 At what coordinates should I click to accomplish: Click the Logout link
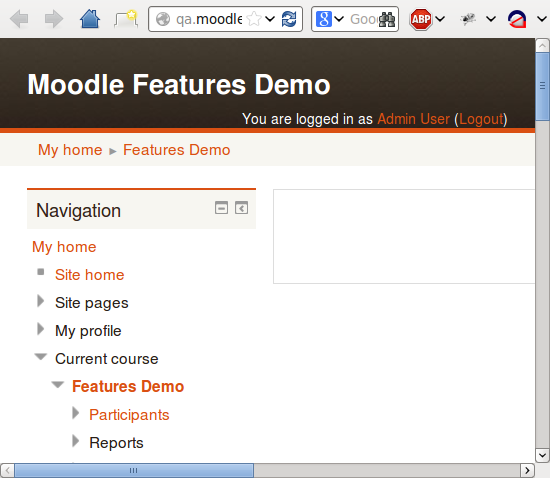pos(481,119)
